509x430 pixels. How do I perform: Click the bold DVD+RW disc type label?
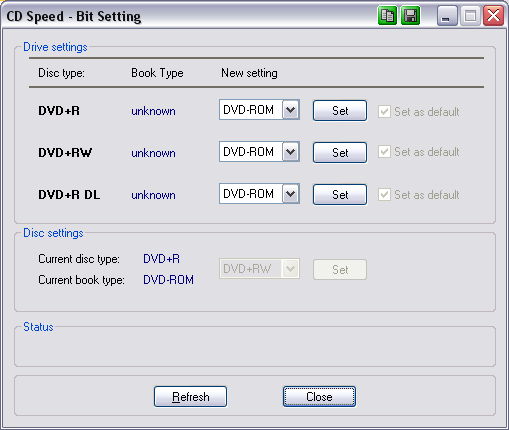[65, 153]
